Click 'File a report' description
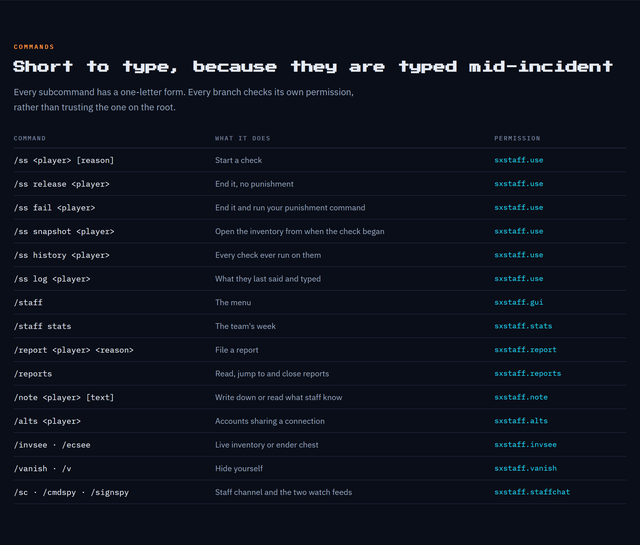640x545 pixels. (x=237, y=349)
